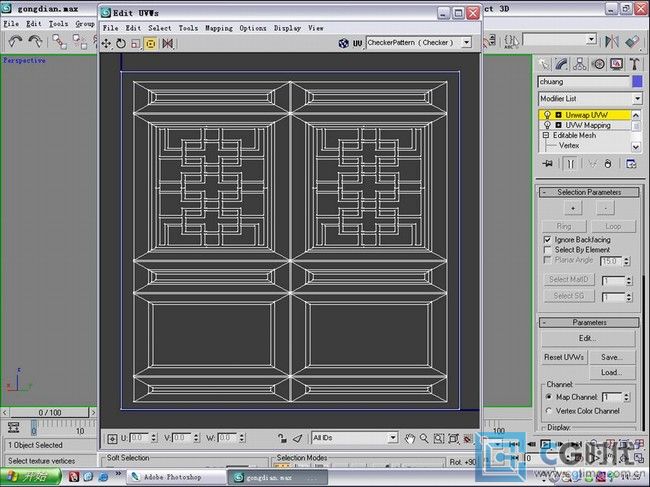Viewport: 650px width, 487px height.
Task: Click the Windows Start button
Action: 31,477
